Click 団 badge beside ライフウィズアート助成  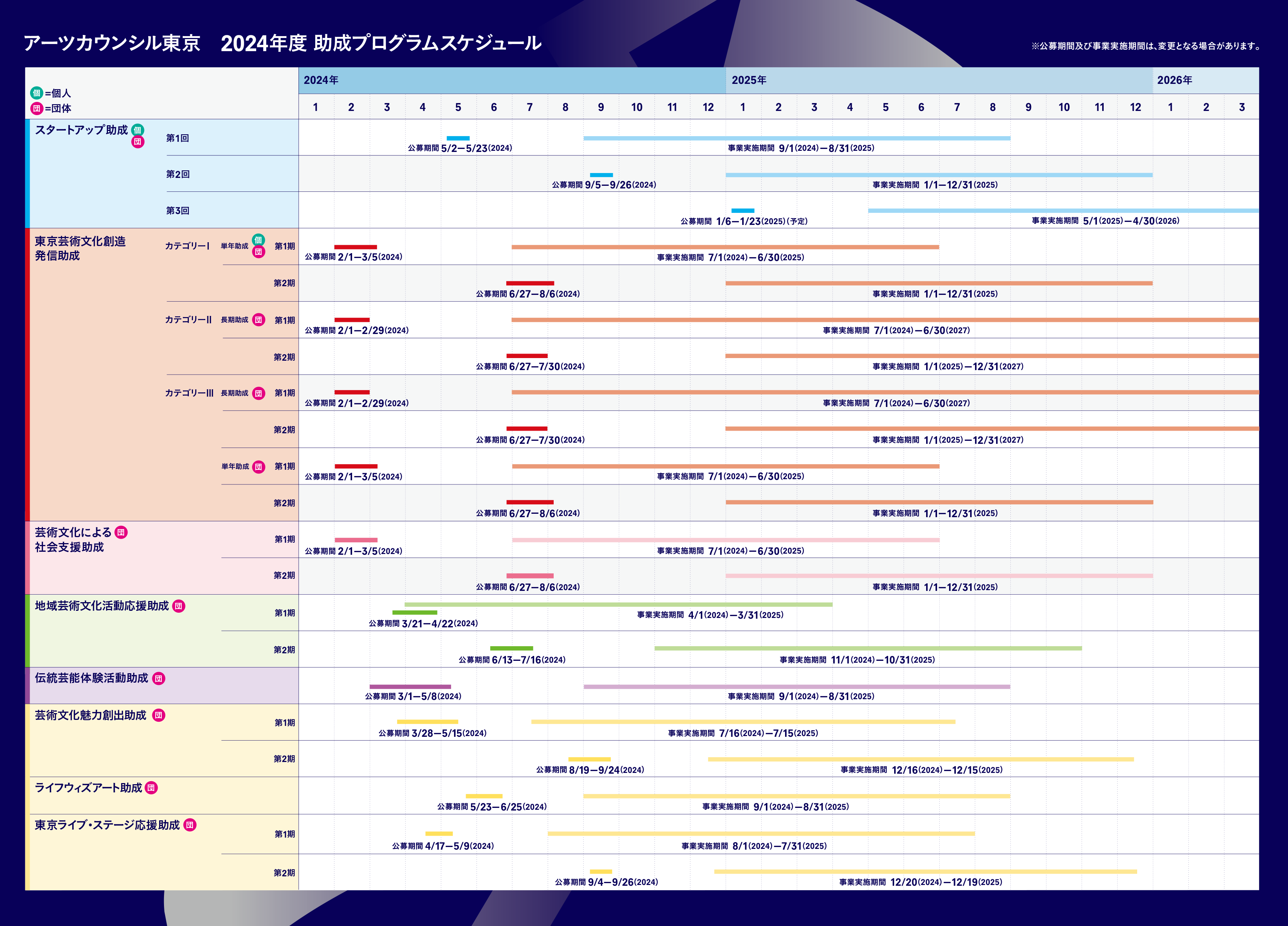pyautogui.click(x=151, y=788)
